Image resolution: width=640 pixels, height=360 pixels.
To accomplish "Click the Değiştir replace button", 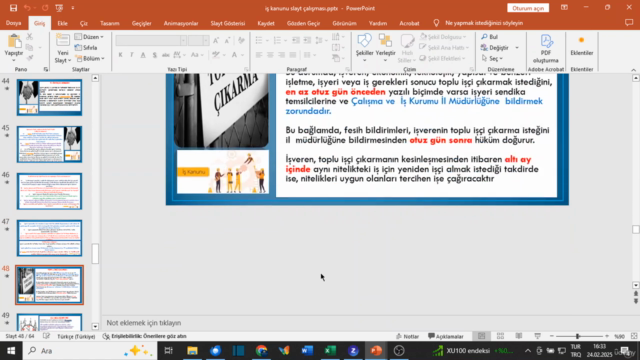I will (495, 48).
